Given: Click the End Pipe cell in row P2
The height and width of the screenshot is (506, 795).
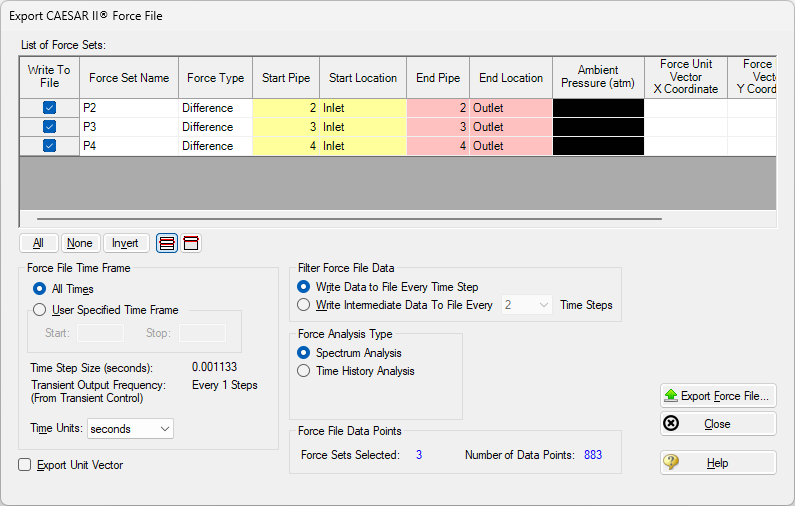Looking at the screenshot, I should pos(438,108).
